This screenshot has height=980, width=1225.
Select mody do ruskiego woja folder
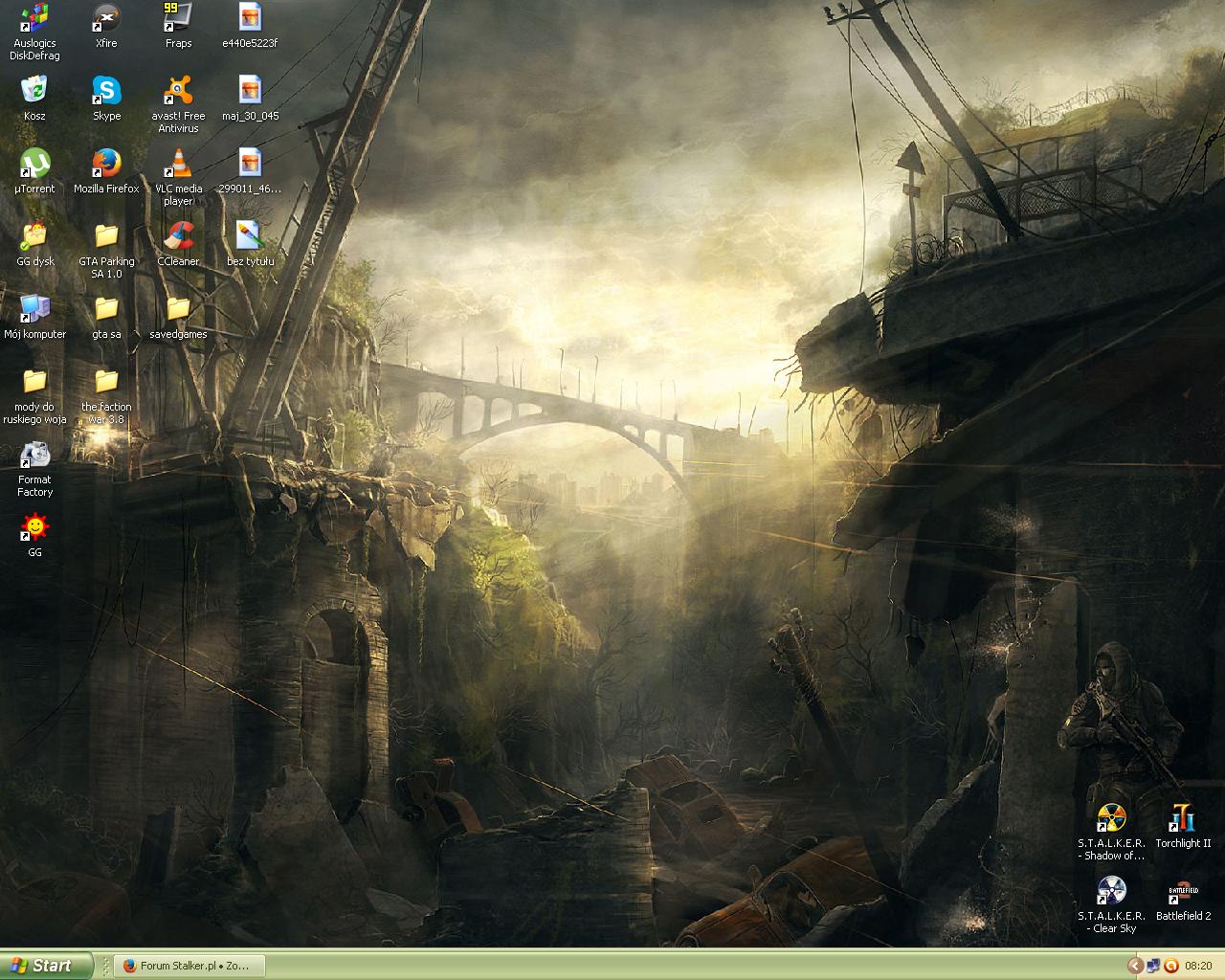tap(34, 395)
